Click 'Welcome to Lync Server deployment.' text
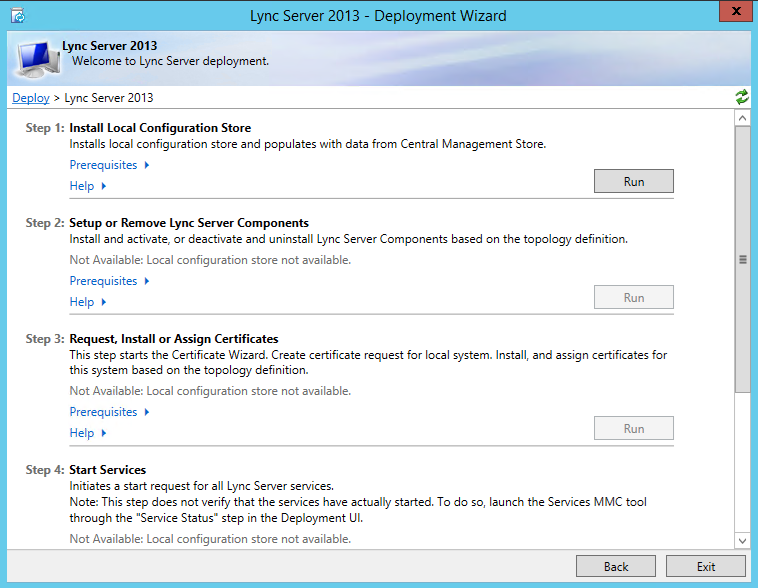The image size is (758, 588). point(170,61)
